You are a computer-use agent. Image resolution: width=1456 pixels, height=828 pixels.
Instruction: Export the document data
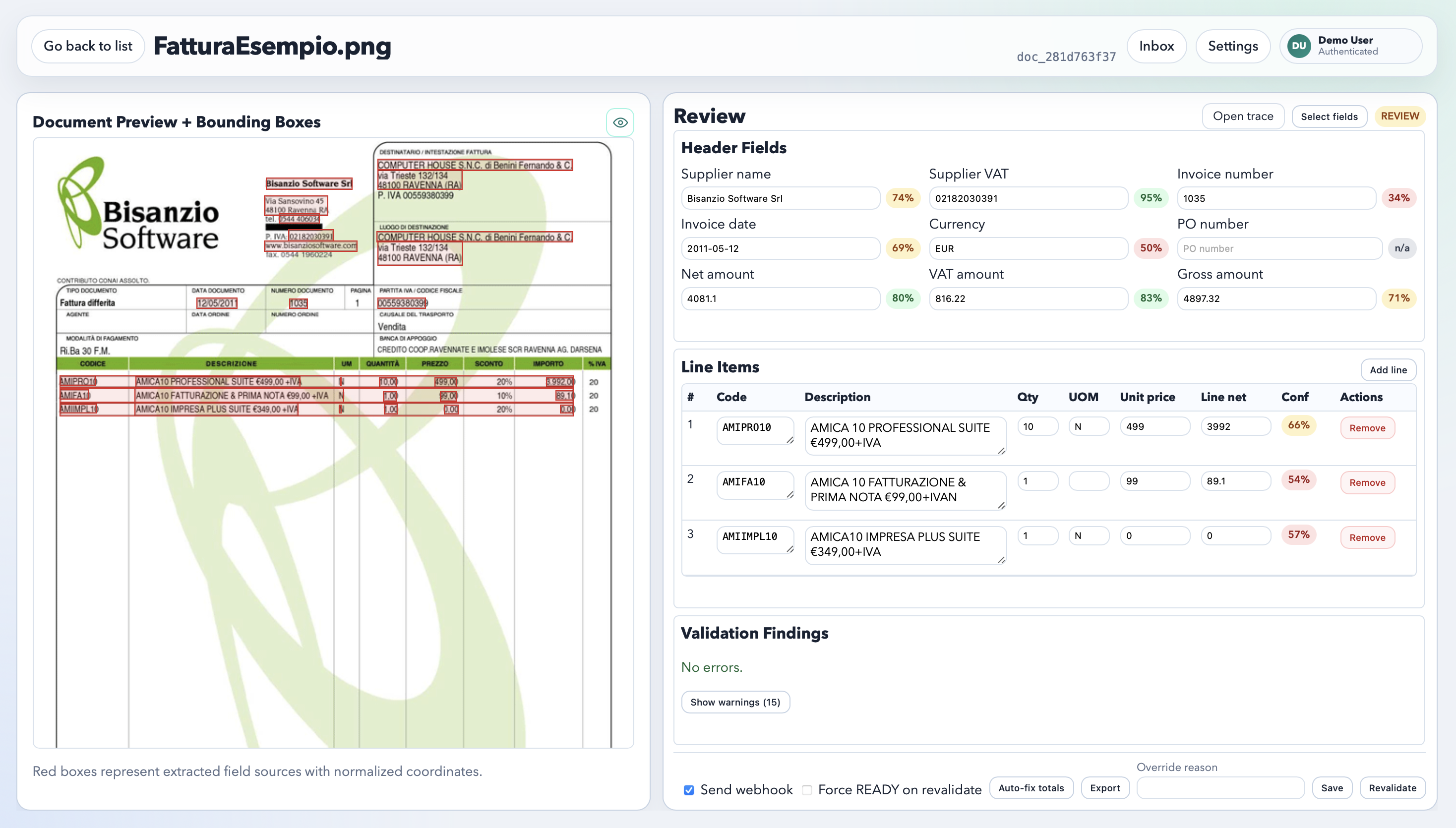(x=1104, y=788)
